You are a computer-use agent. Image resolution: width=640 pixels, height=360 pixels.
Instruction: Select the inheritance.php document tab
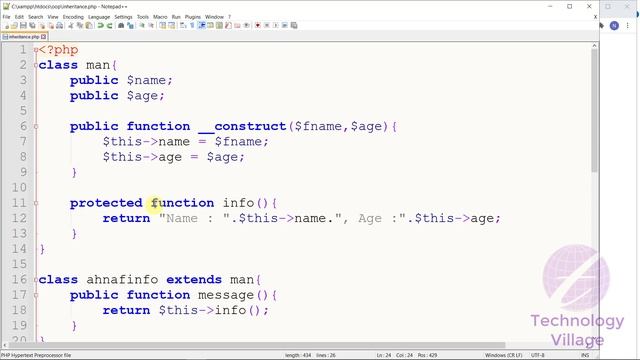click(x=24, y=37)
